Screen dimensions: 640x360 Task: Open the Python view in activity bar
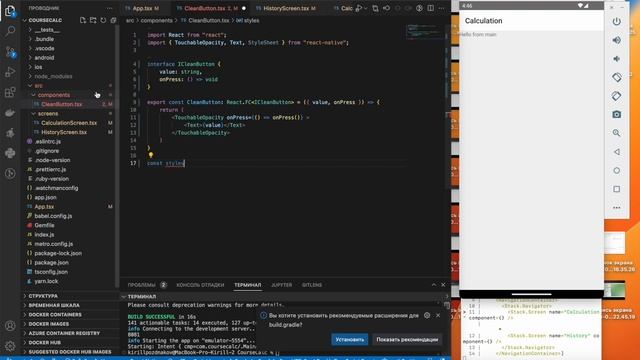[10, 153]
